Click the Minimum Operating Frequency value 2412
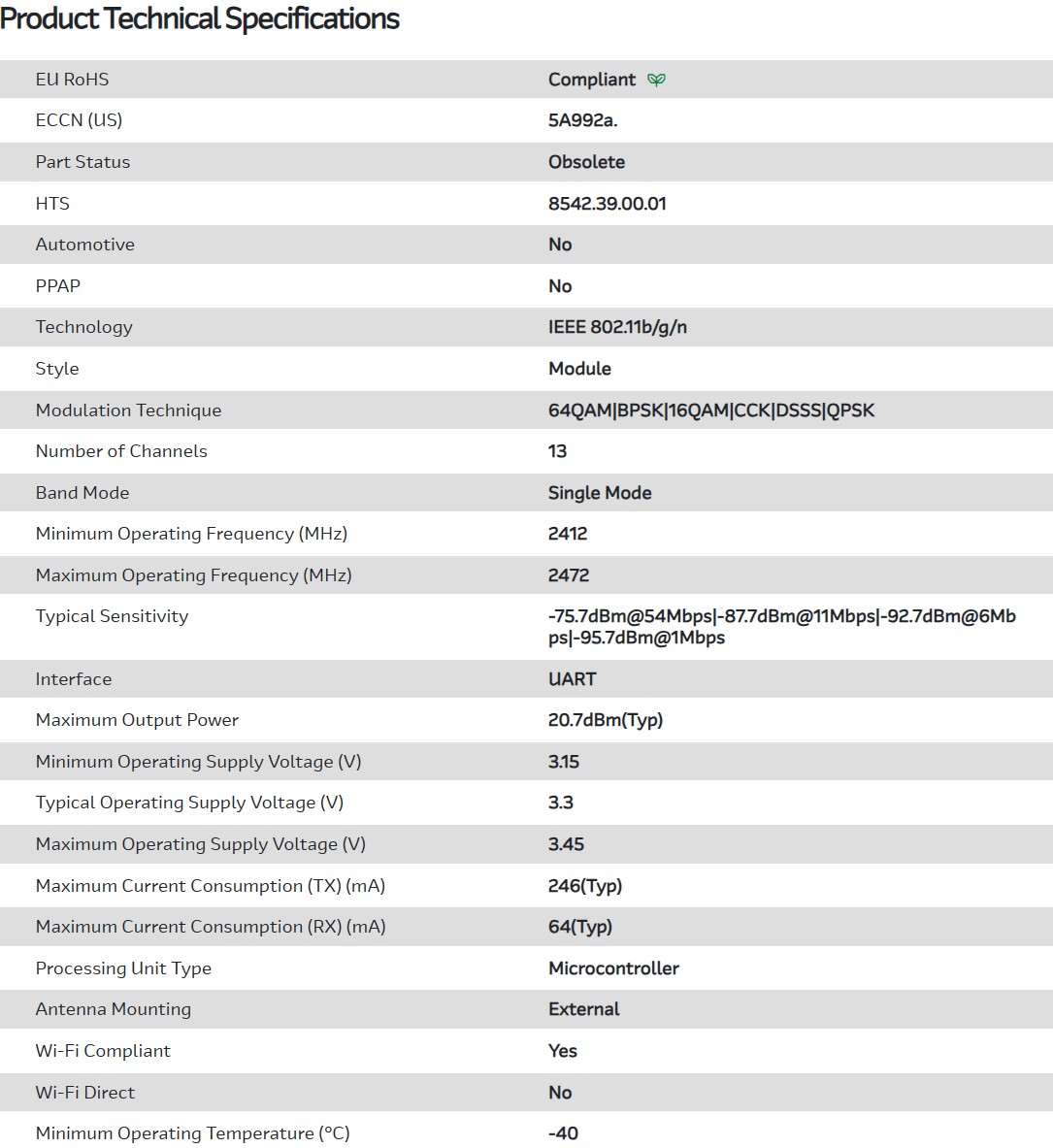 click(x=567, y=534)
